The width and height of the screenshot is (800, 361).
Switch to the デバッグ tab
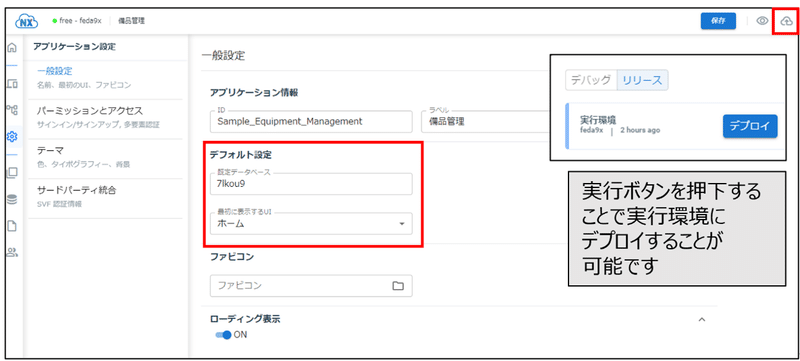point(591,80)
